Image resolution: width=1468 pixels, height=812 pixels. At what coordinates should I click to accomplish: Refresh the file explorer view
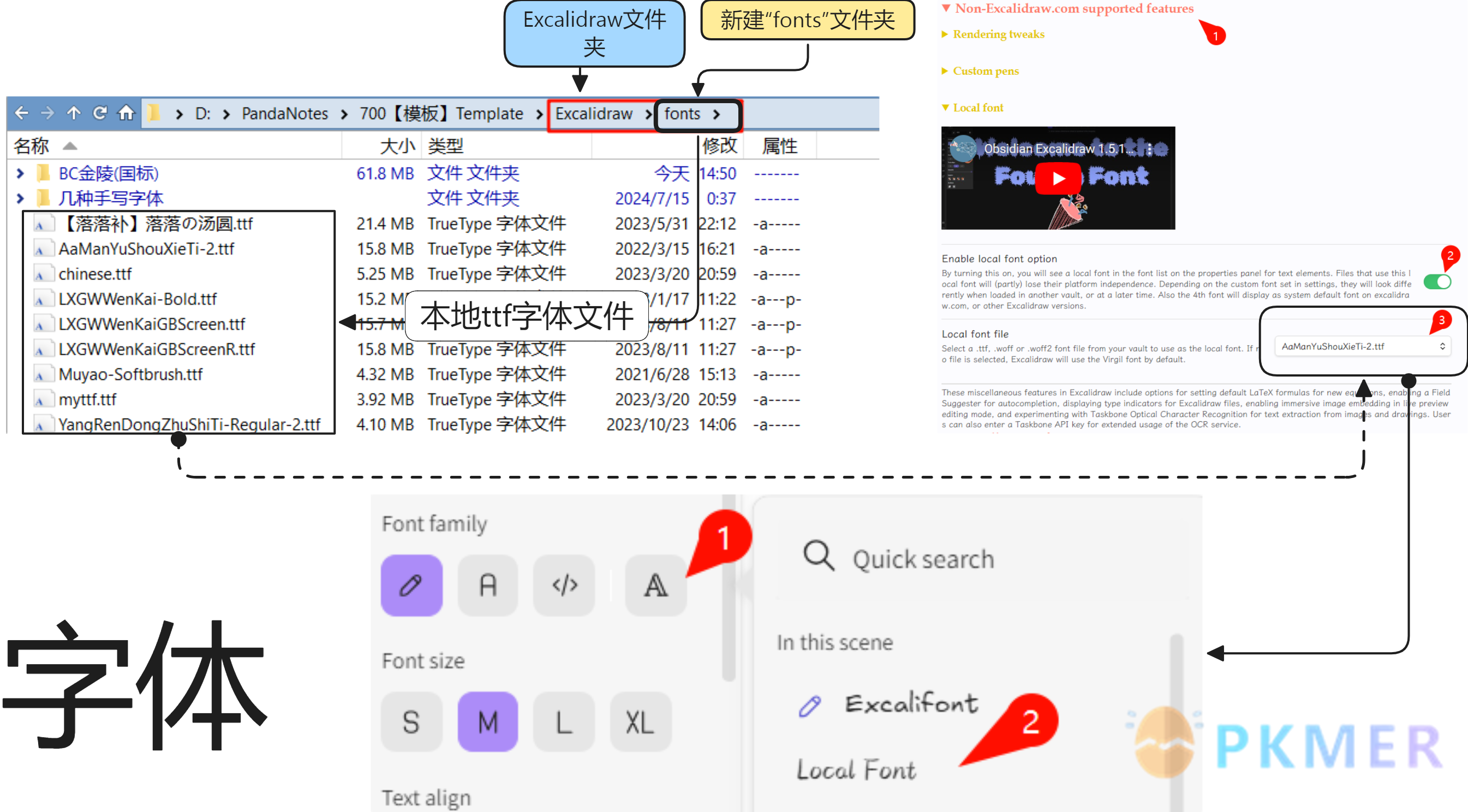pyautogui.click(x=100, y=113)
